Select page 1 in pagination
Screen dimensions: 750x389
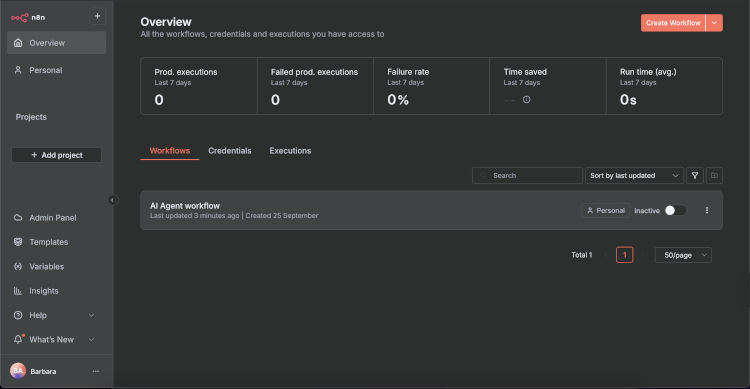click(x=625, y=255)
